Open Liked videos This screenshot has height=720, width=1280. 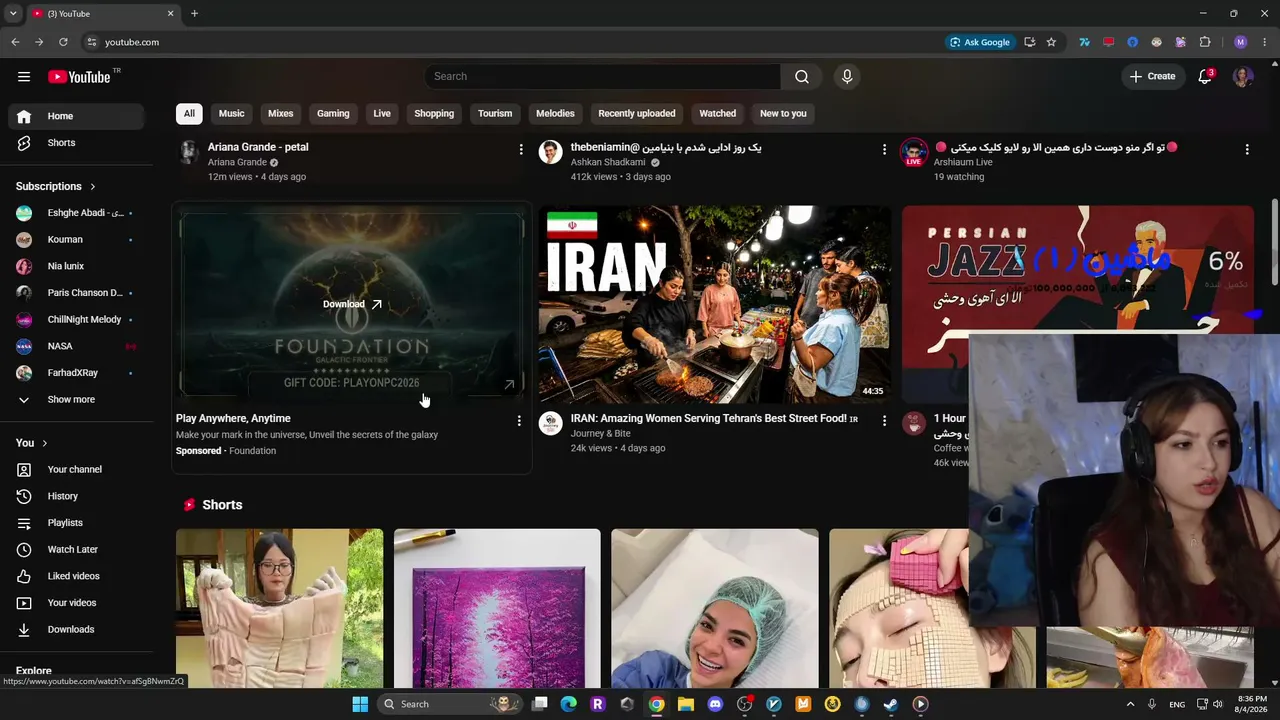76,576
